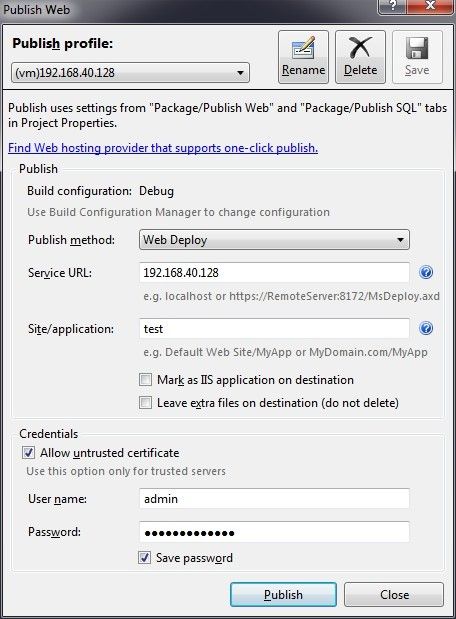Select the Site/application text field
456x619 pixels.
pyautogui.click(x=274, y=328)
